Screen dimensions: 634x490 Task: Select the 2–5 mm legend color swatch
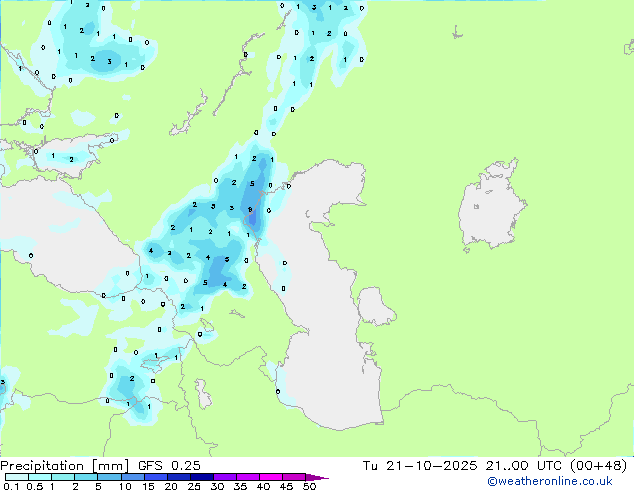86,477
